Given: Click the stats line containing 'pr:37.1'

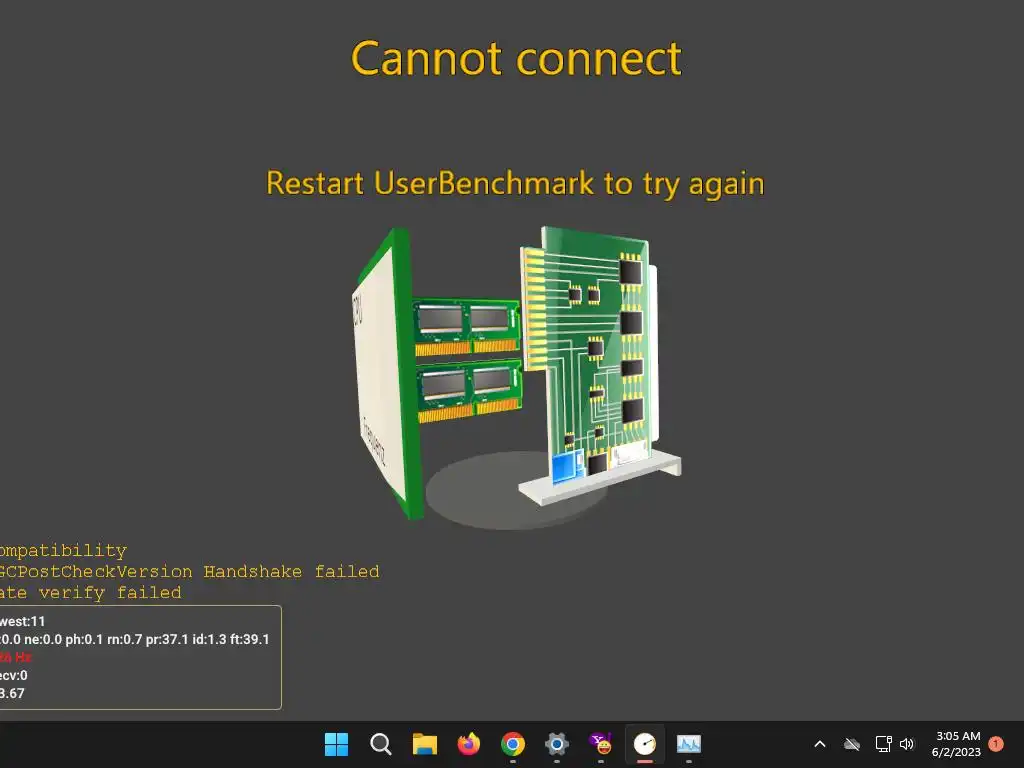Looking at the screenshot, I should pyautogui.click(x=135, y=639).
